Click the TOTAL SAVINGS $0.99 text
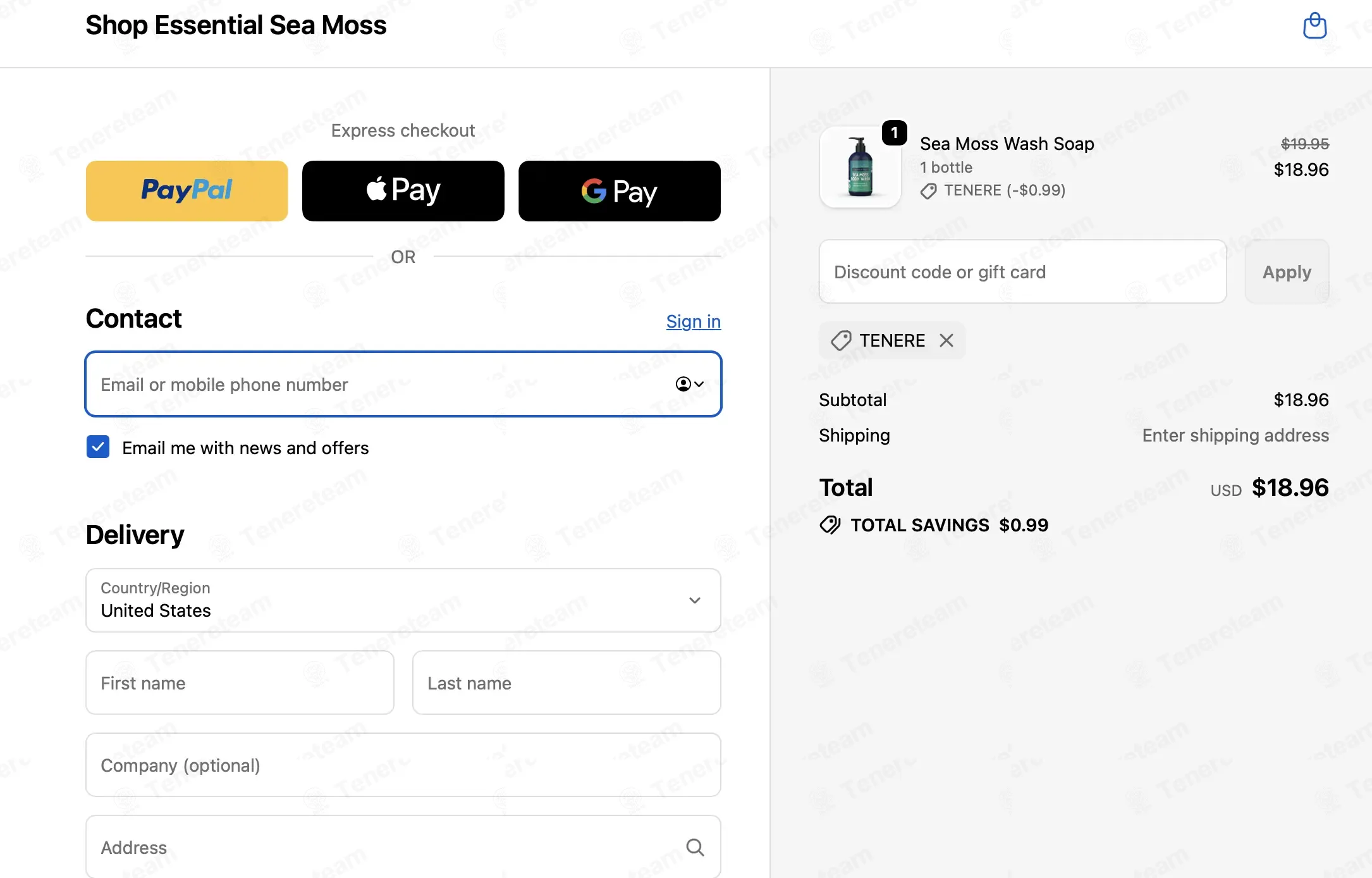The height and width of the screenshot is (878, 1372). 950,525
